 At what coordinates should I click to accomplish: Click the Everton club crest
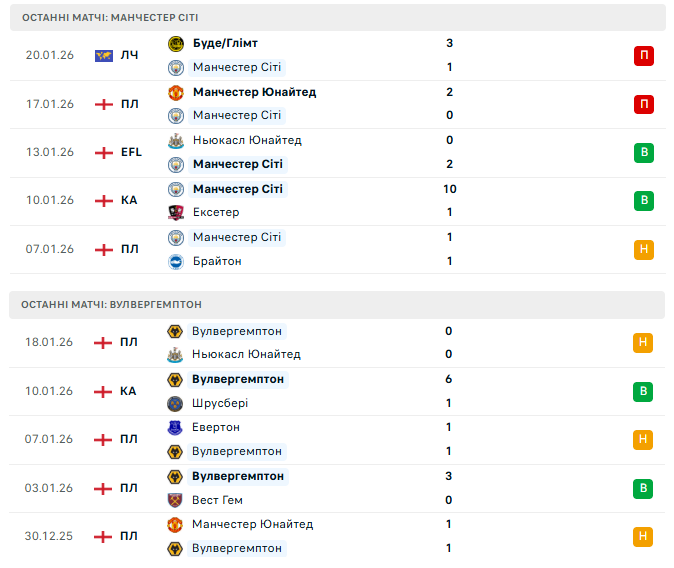(176, 427)
